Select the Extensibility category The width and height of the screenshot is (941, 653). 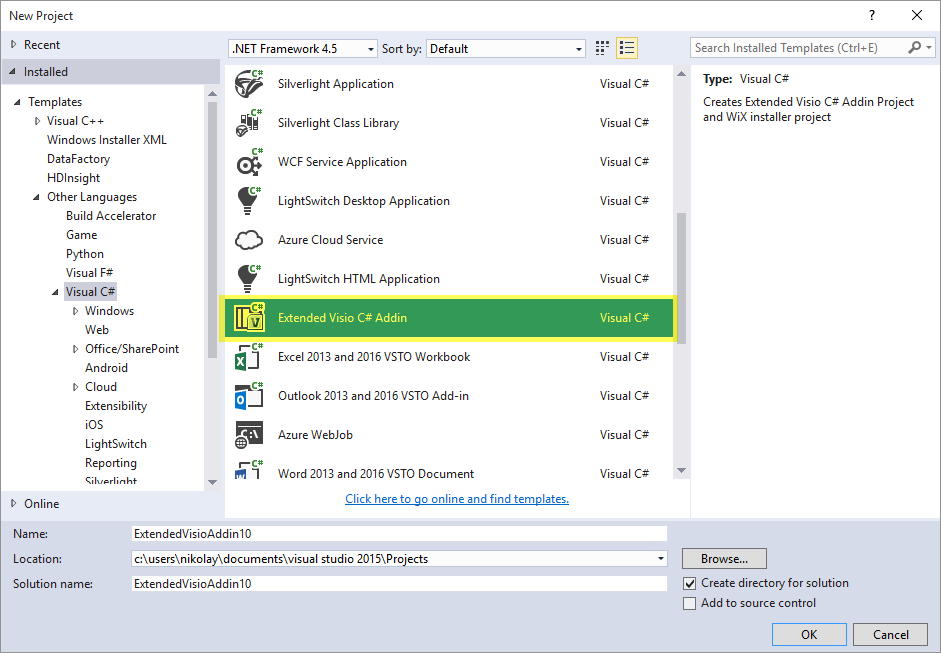tap(116, 406)
